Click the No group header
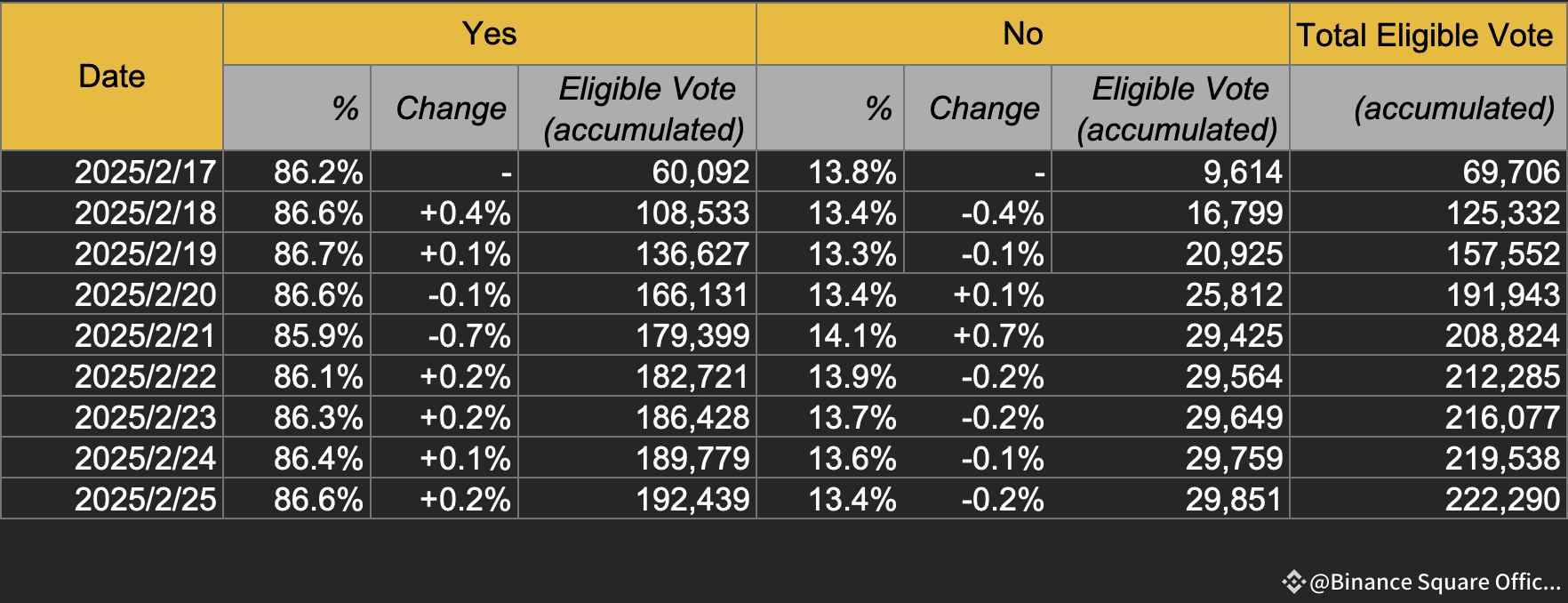 pyautogui.click(x=1022, y=34)
